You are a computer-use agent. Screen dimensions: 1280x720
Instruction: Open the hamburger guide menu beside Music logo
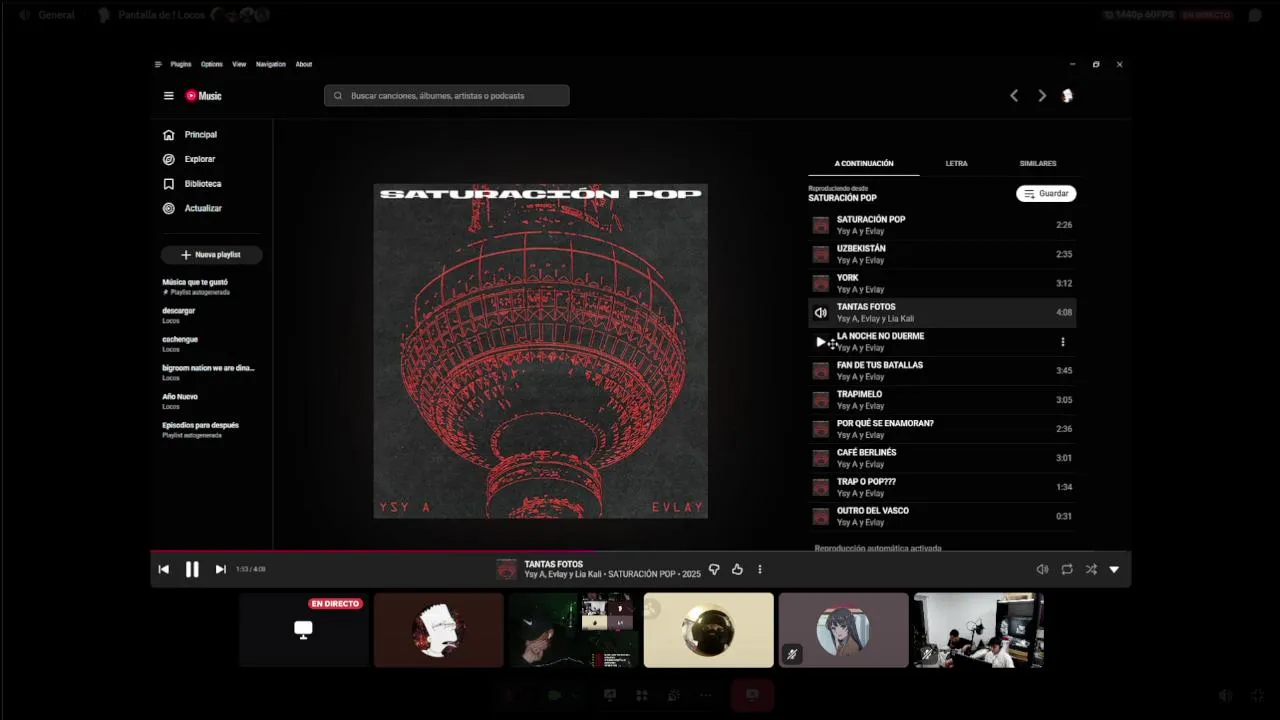[168, 96]
